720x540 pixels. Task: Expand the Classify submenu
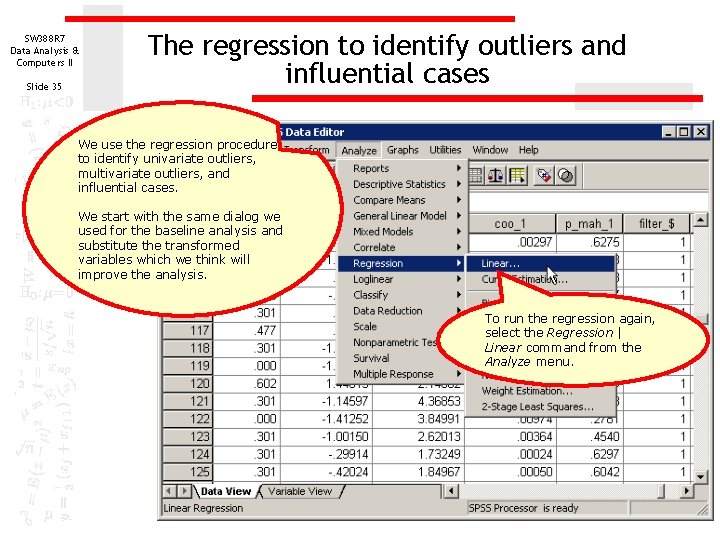point(403,295)
